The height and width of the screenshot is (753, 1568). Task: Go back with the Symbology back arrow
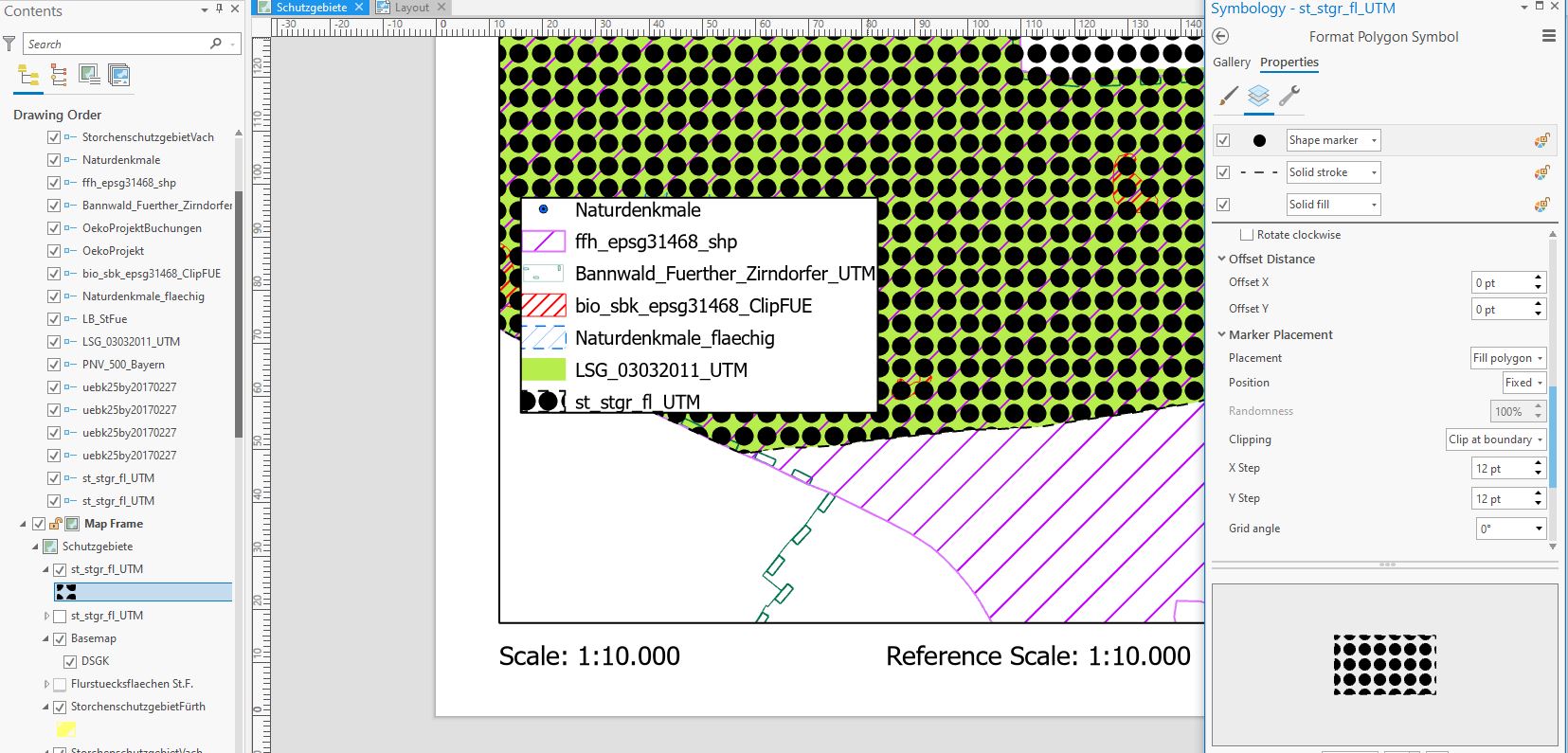coord(1221,36)
